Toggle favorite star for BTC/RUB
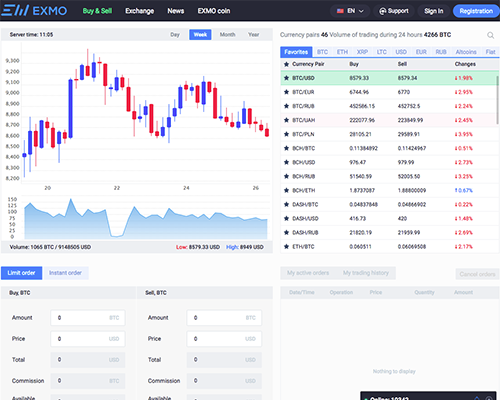The image size is (500, 400). tap(286, 106)
